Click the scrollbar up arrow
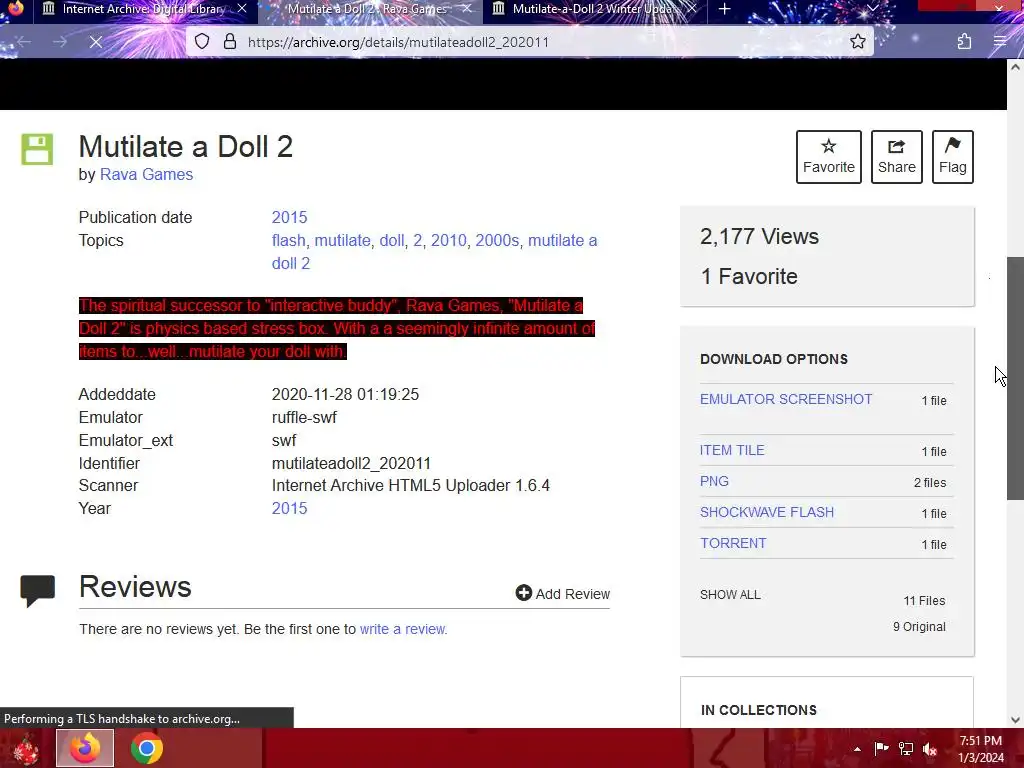The image size is (1024, 768). 1015,67
